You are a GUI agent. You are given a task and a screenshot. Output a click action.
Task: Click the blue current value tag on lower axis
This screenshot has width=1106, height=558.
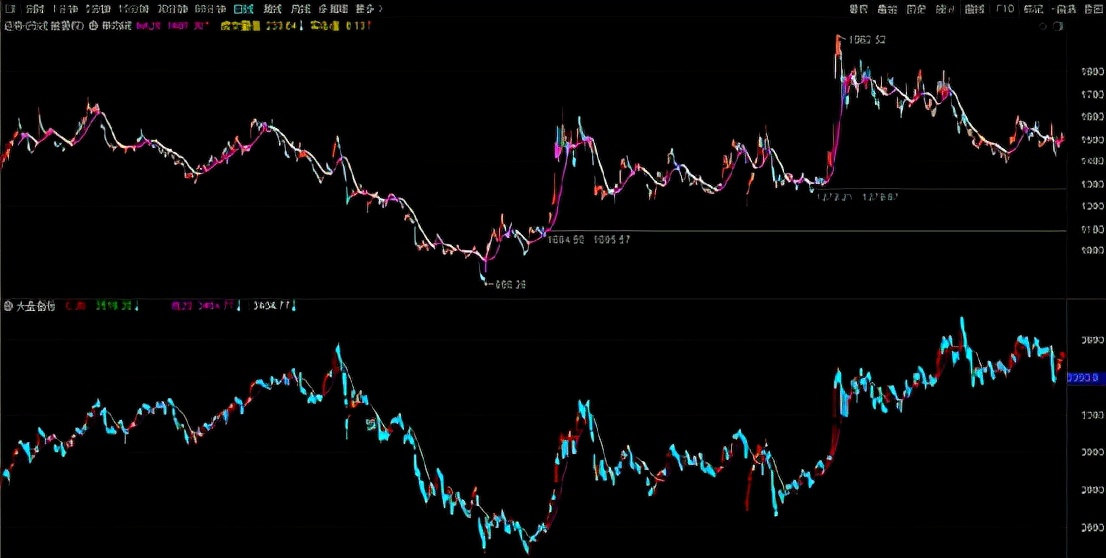(x=1085, y=378)
